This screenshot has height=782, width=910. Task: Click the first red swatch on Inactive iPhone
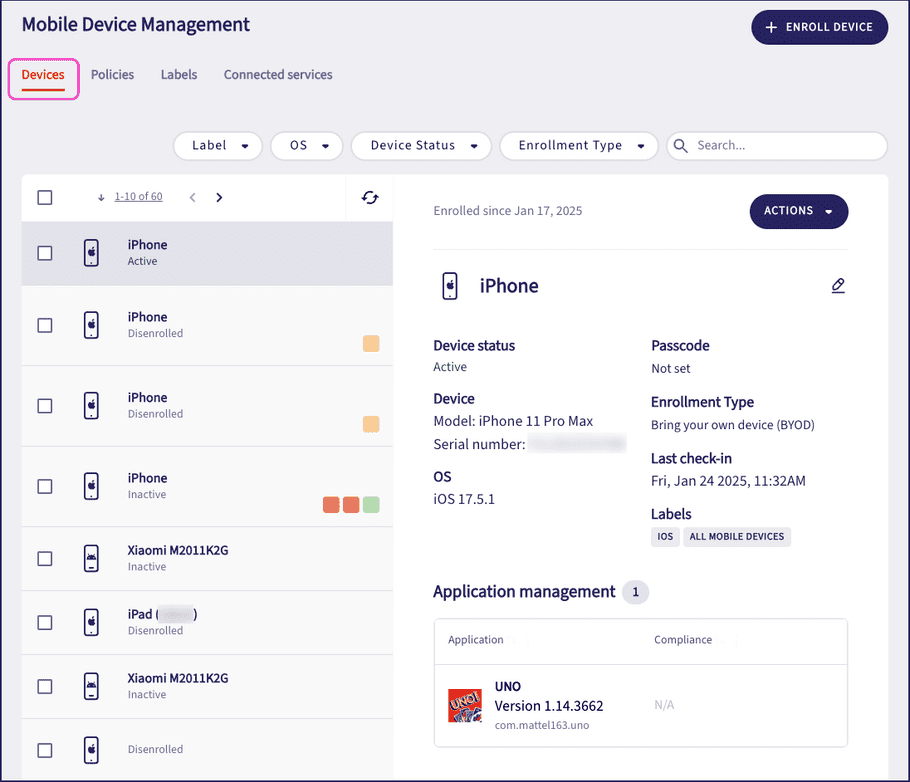[x=331, y=504]
